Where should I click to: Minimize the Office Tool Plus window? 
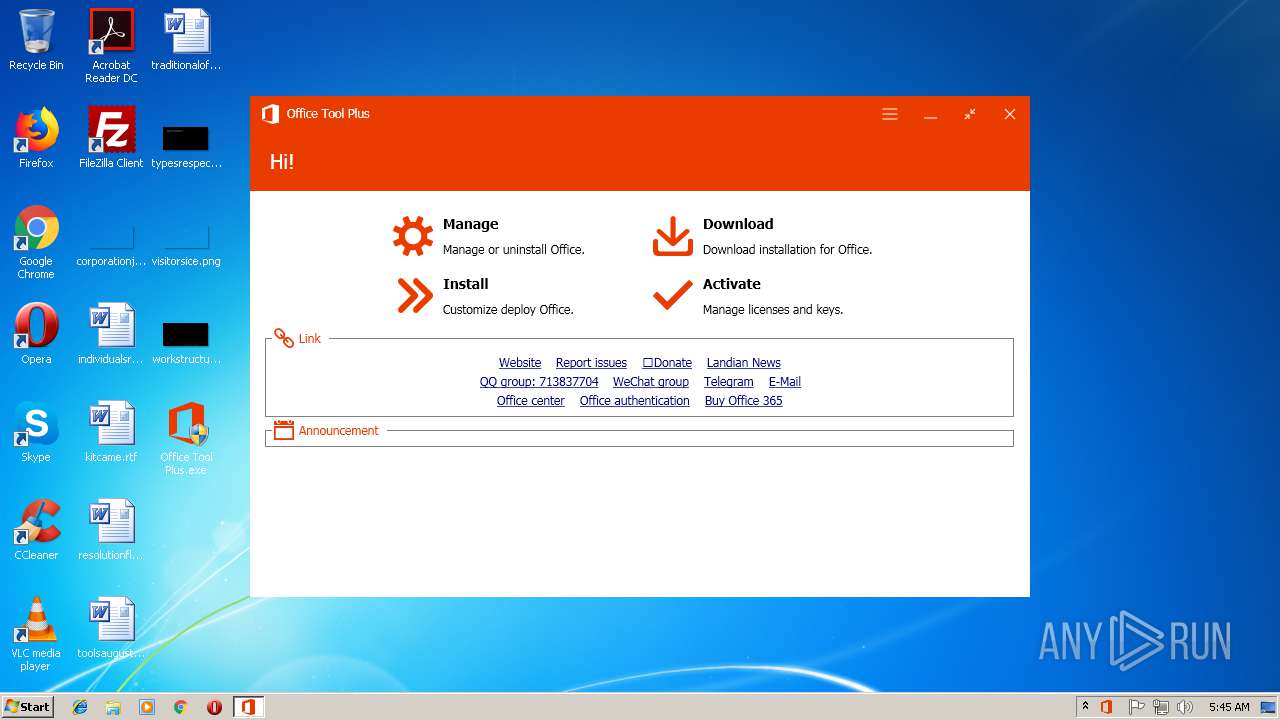930,114
